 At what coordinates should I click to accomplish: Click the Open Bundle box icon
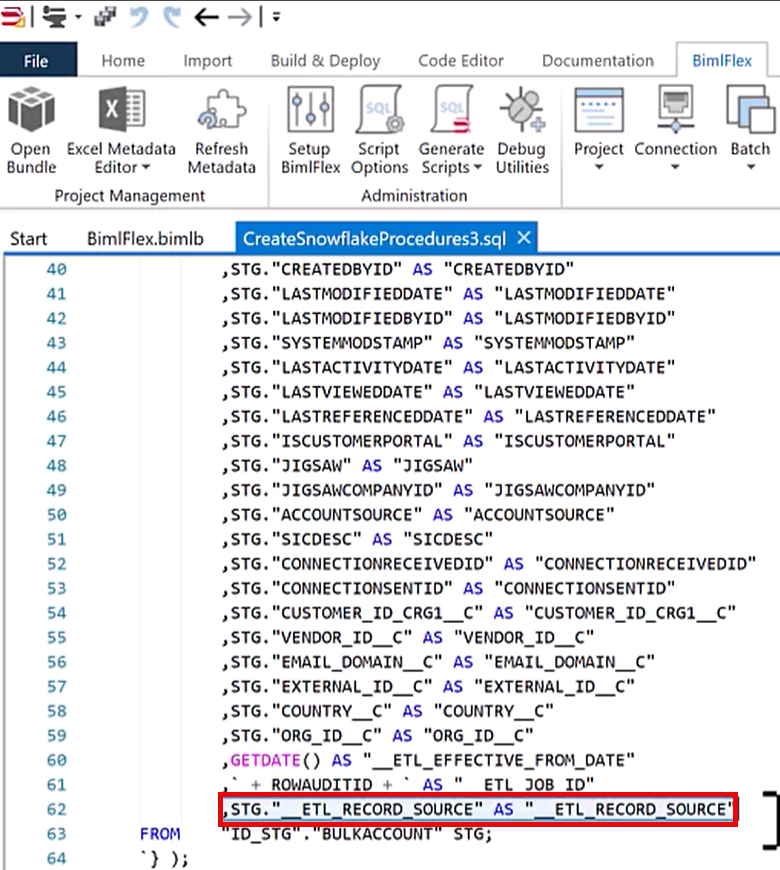tap(31, 110)
